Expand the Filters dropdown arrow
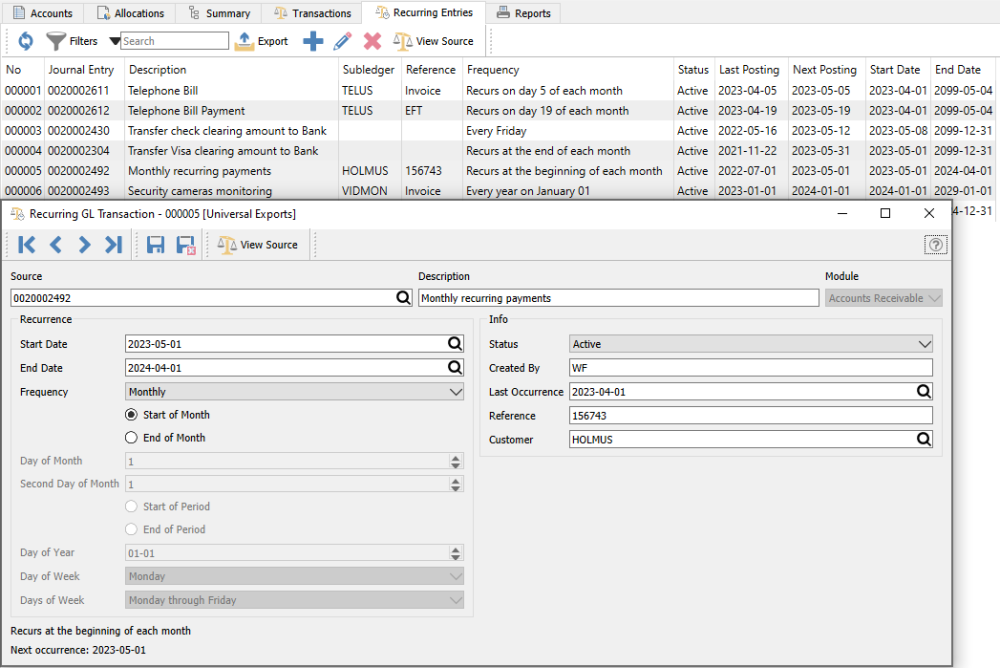Screen dimensions: 1000x668 [114, 42]
